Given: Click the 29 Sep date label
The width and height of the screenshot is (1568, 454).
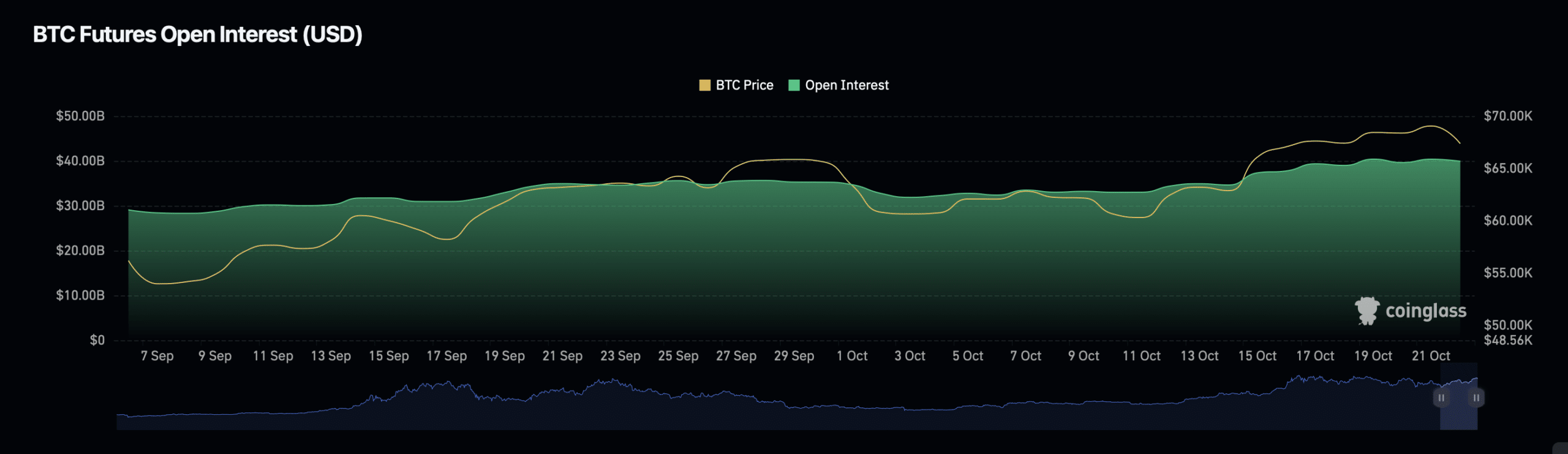Looking at the screenshot, I should point(794,356).
